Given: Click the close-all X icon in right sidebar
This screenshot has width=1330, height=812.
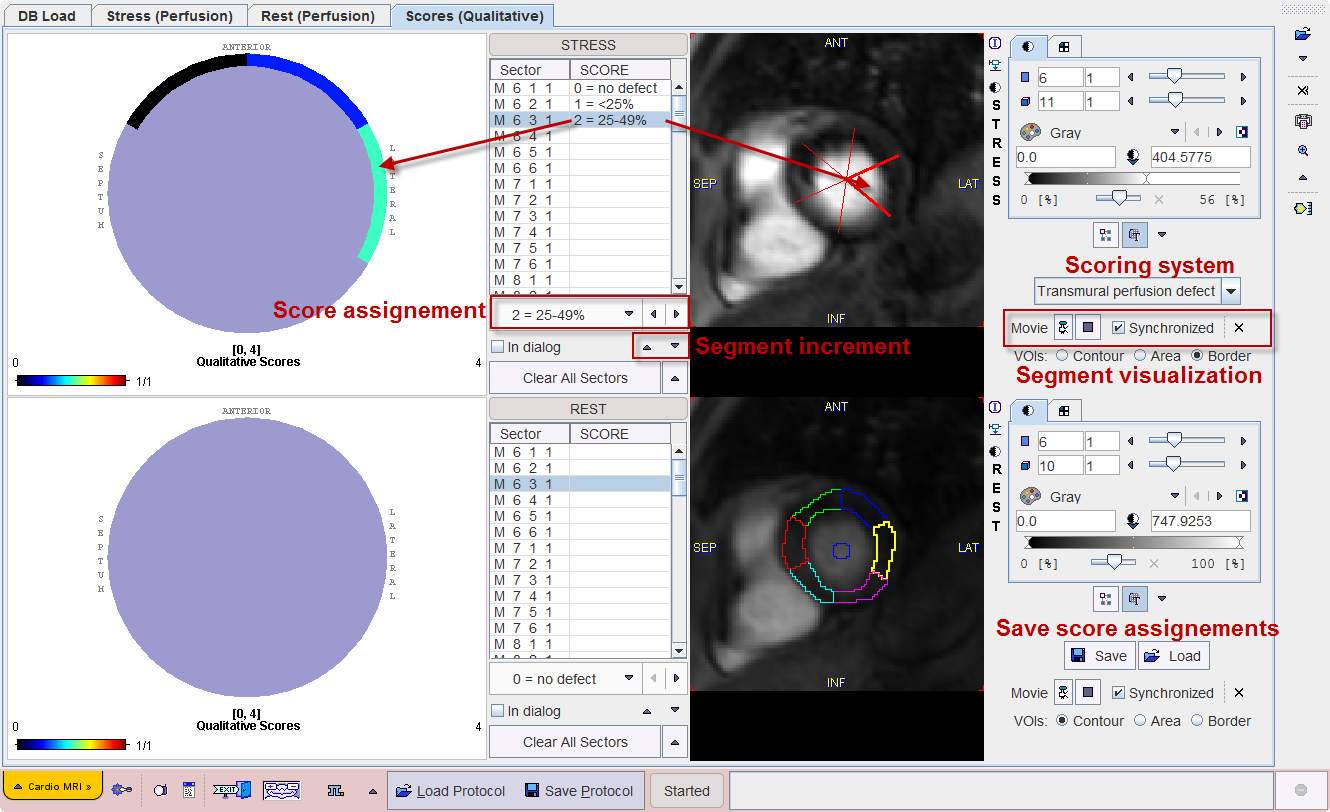Looking at the screenshot, I should (1302, 91).
